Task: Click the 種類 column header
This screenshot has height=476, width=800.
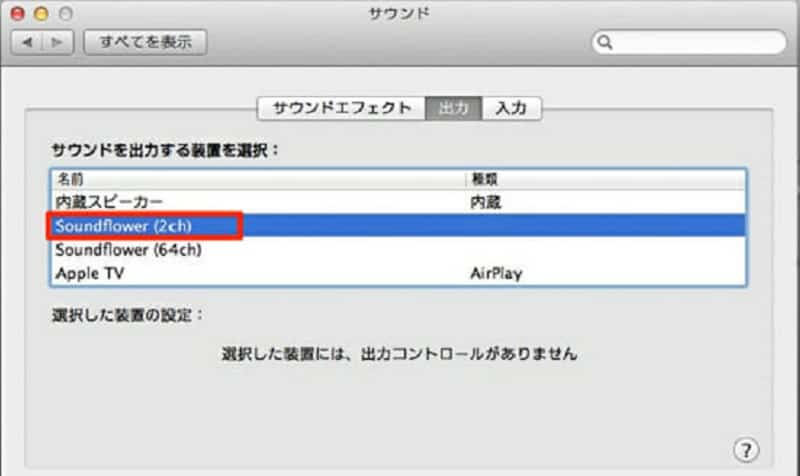Action: (x=606, y=179)
